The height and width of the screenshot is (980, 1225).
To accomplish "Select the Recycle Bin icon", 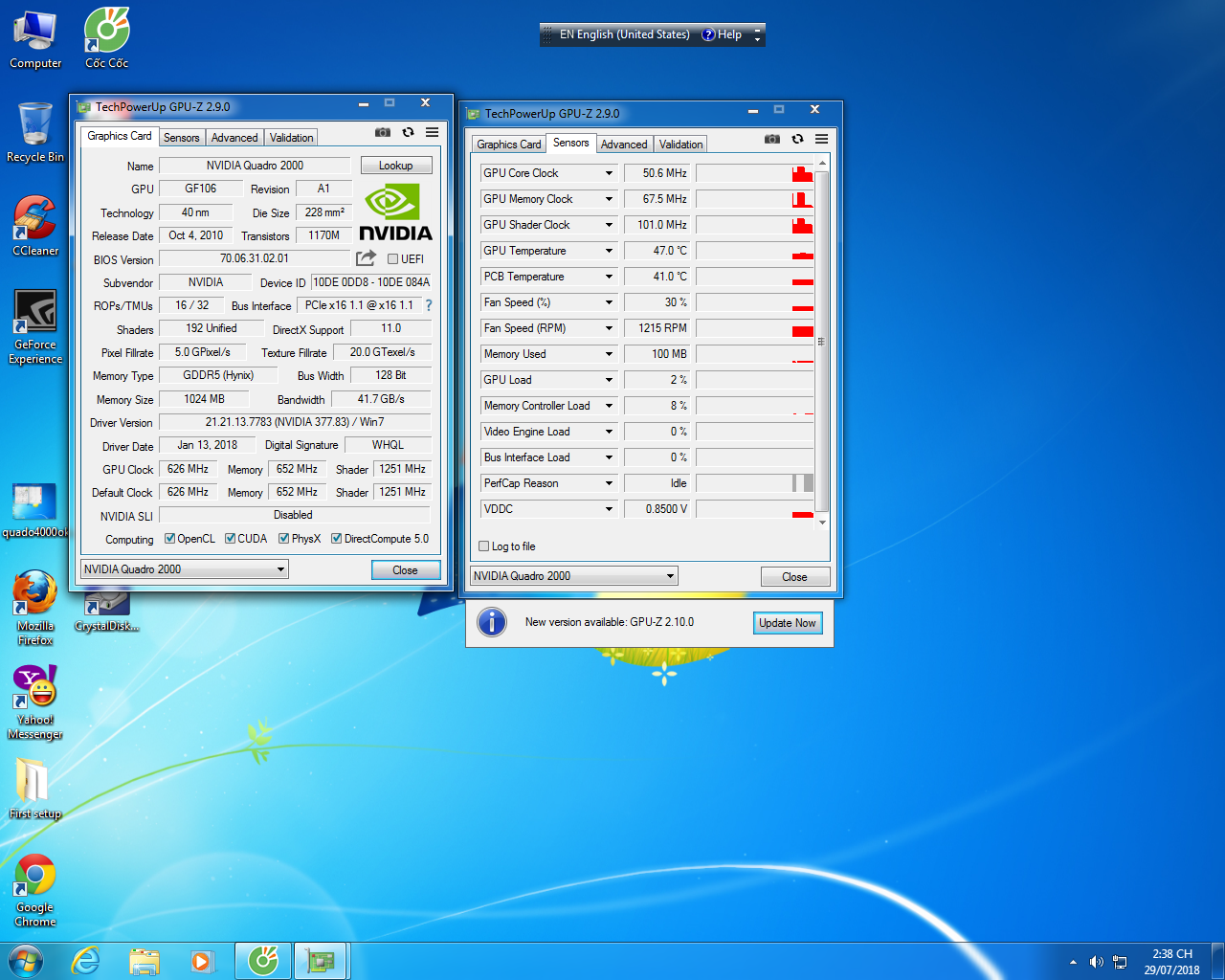I will click(x=35, y=132).
